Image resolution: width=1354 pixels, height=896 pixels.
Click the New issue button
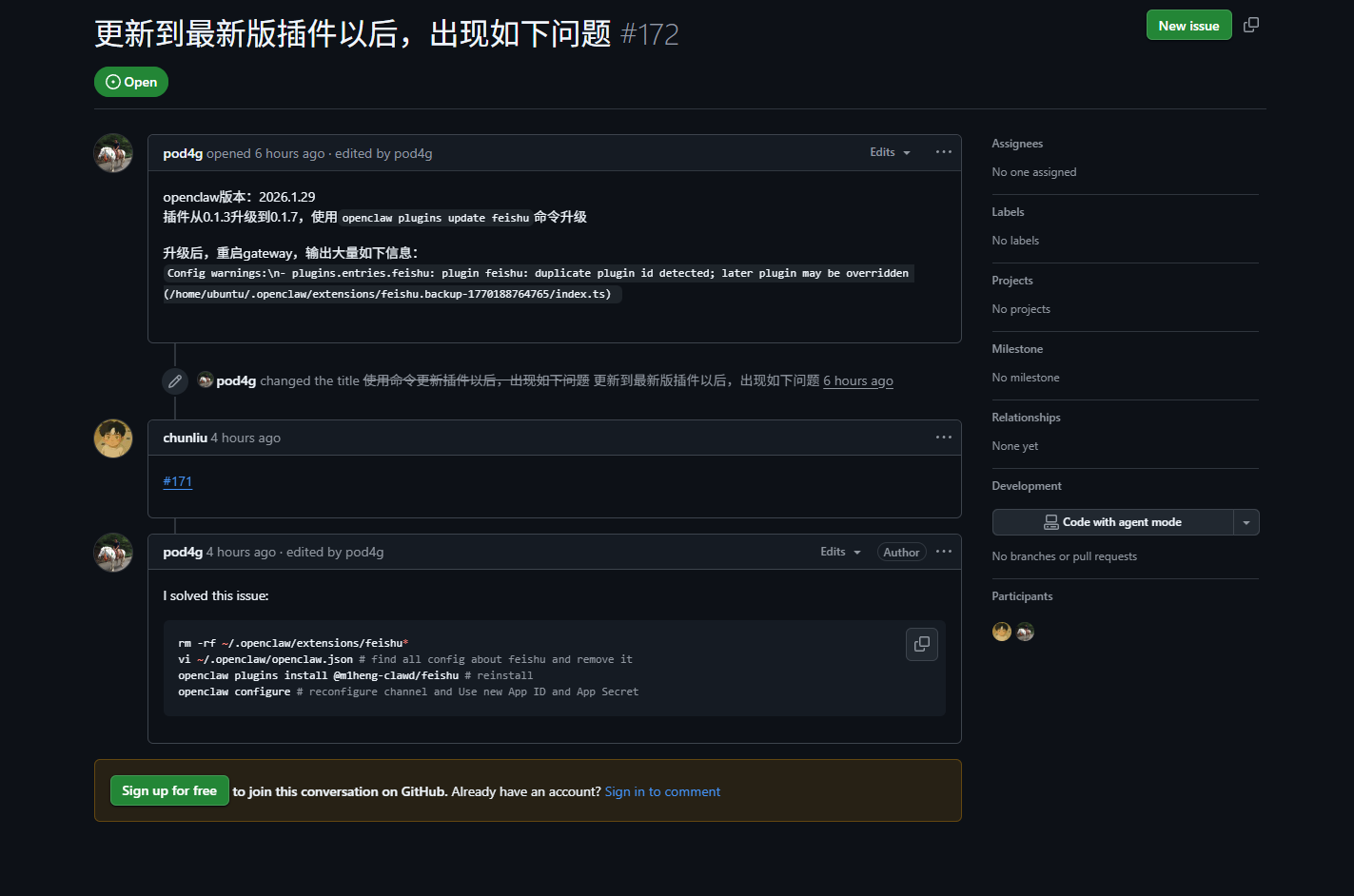[1188, 26]
